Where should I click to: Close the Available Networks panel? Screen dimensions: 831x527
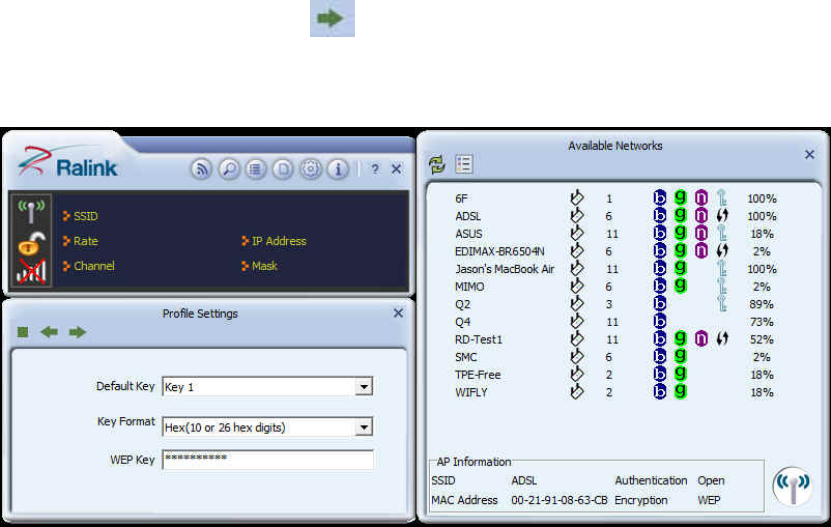(x=809, y=154)
